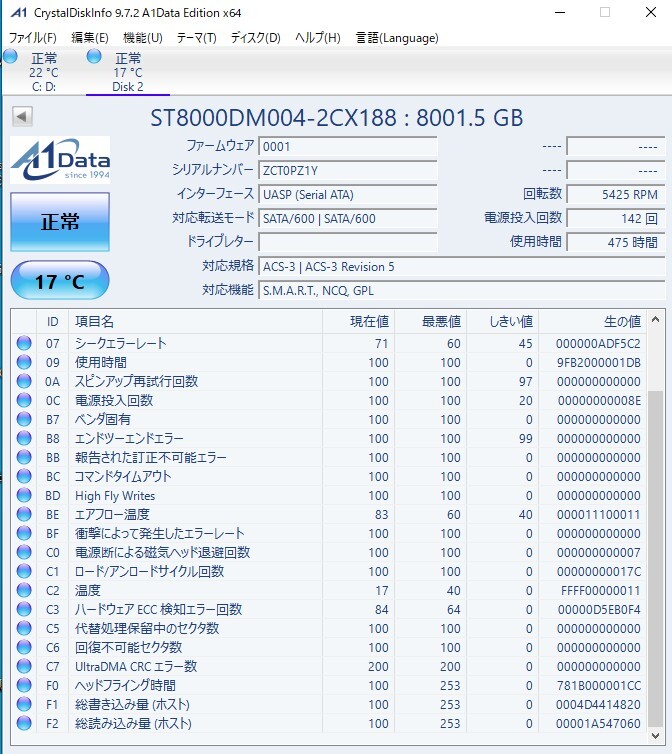Click status orb for ID 0A row
This screenshot has width=672, height=754.
click(24, 381)
